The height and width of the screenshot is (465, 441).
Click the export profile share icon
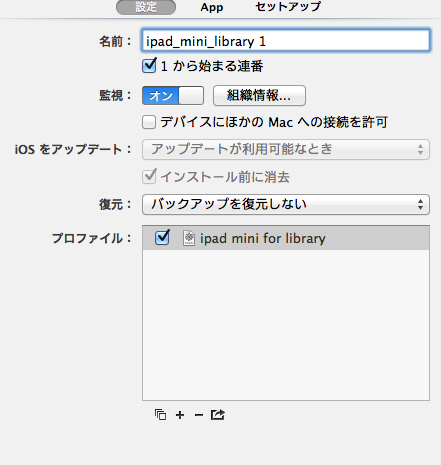coord(218,415)
